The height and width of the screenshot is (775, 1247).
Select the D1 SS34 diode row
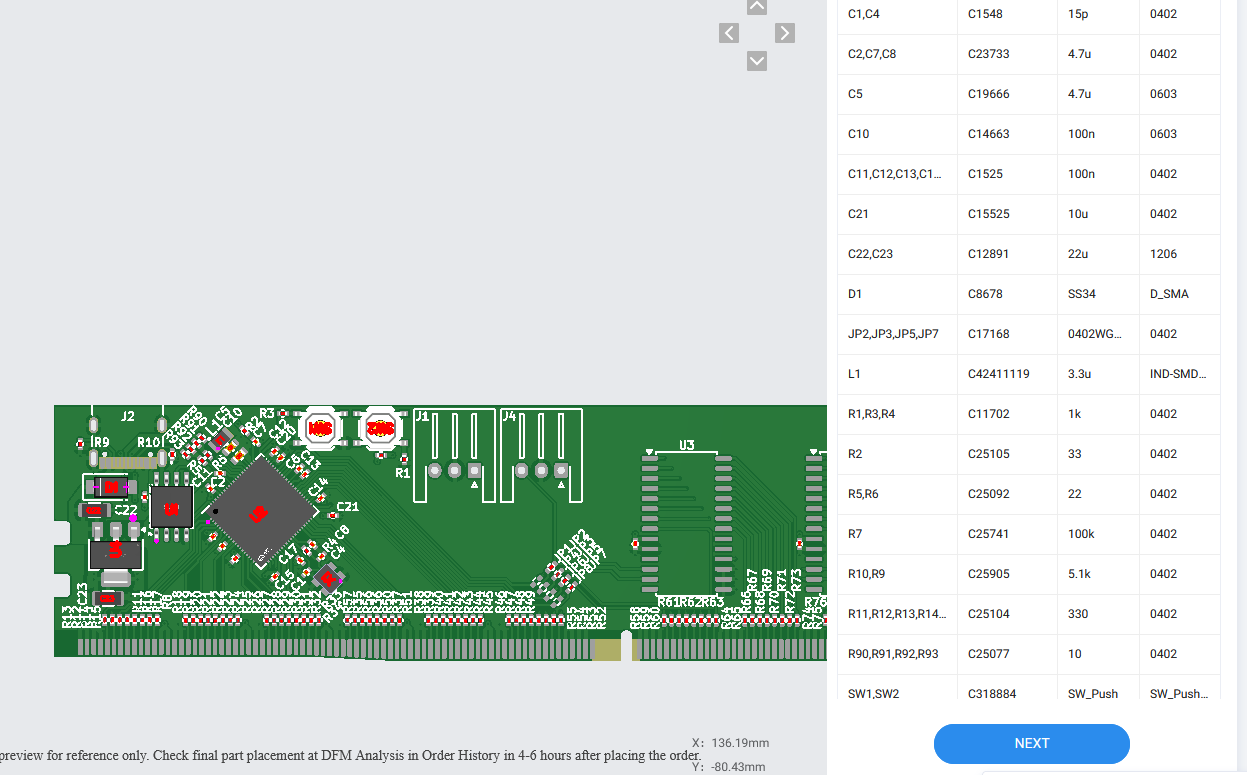[x=1028, y=294]
